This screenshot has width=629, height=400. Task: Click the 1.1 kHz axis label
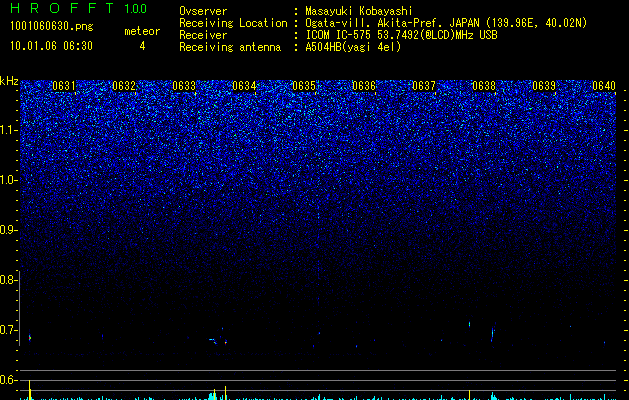point(8,130)
